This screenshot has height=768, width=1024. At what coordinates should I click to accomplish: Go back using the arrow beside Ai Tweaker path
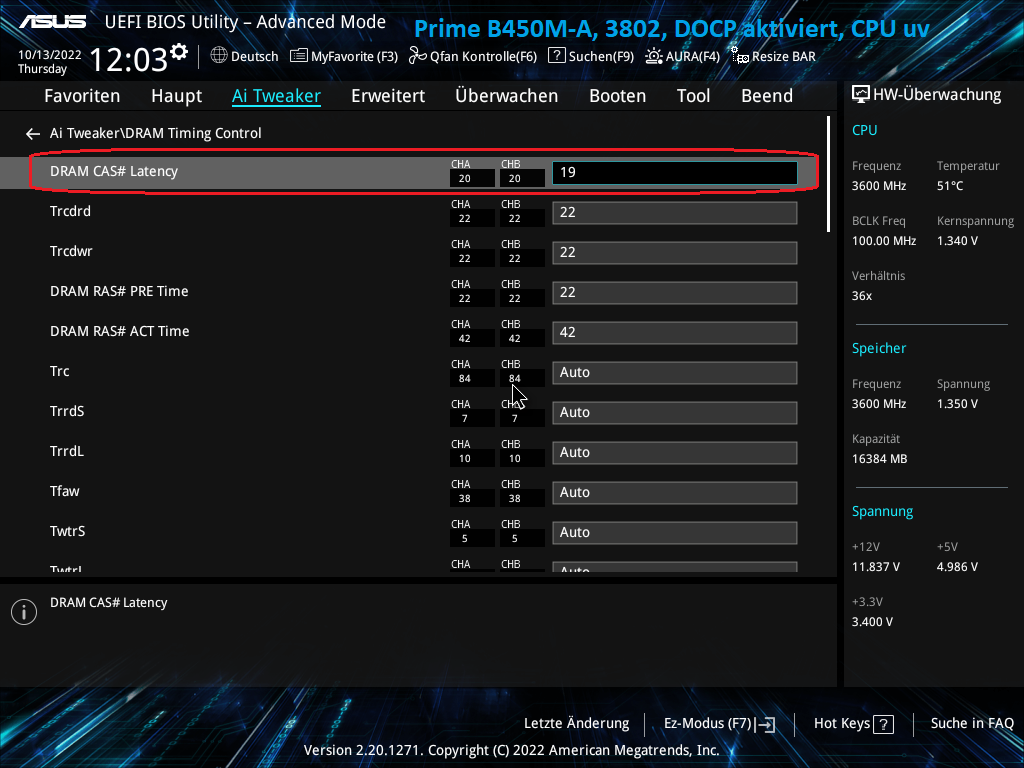click(33, 134)
